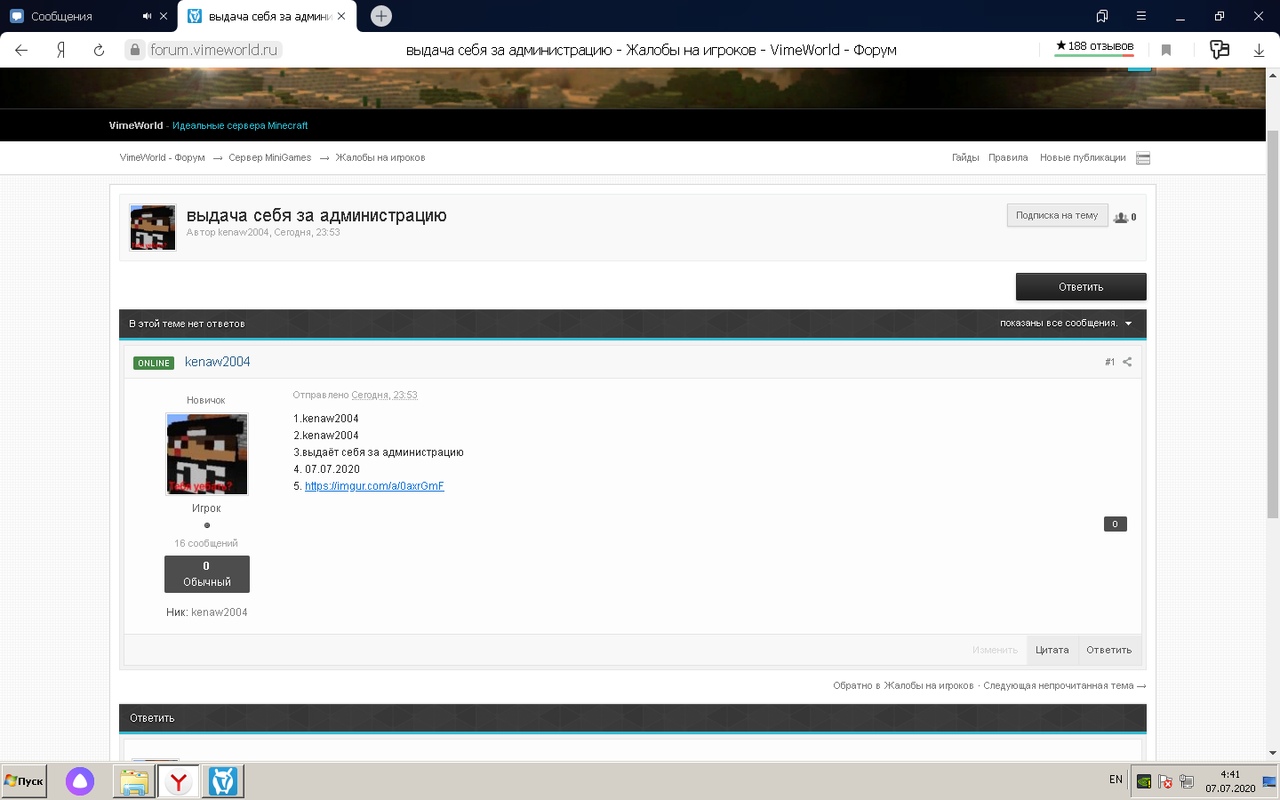The width and height of the screenshot is (1280, 800).
Task: Go to VimeWorld - Форум breadcrumb
Action: coord(162,158)
